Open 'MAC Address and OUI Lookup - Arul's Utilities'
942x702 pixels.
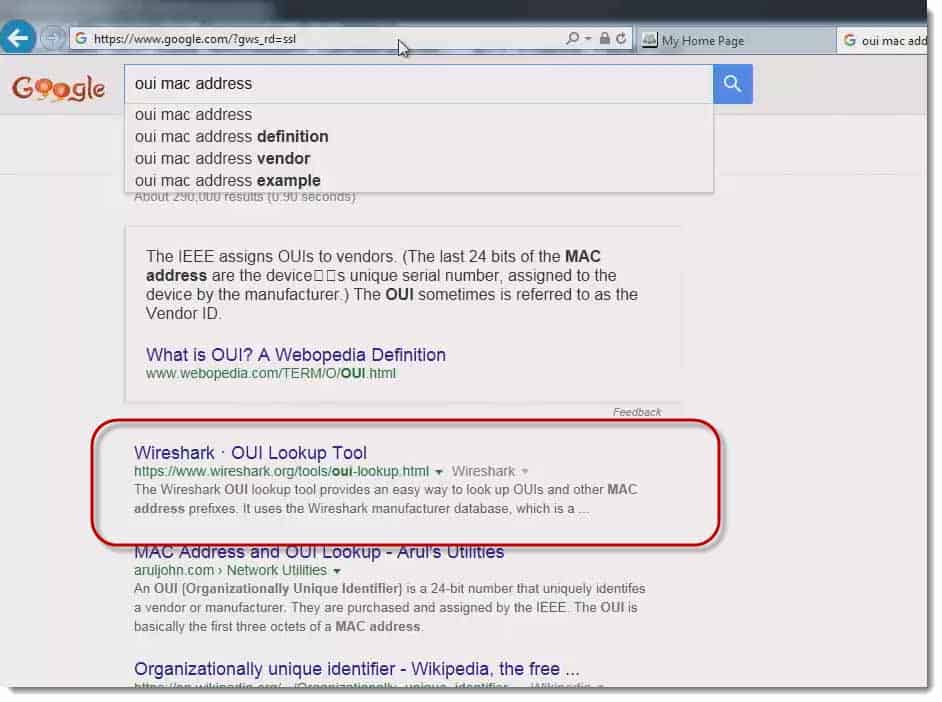pyautogui.click(x=319, y=552)
